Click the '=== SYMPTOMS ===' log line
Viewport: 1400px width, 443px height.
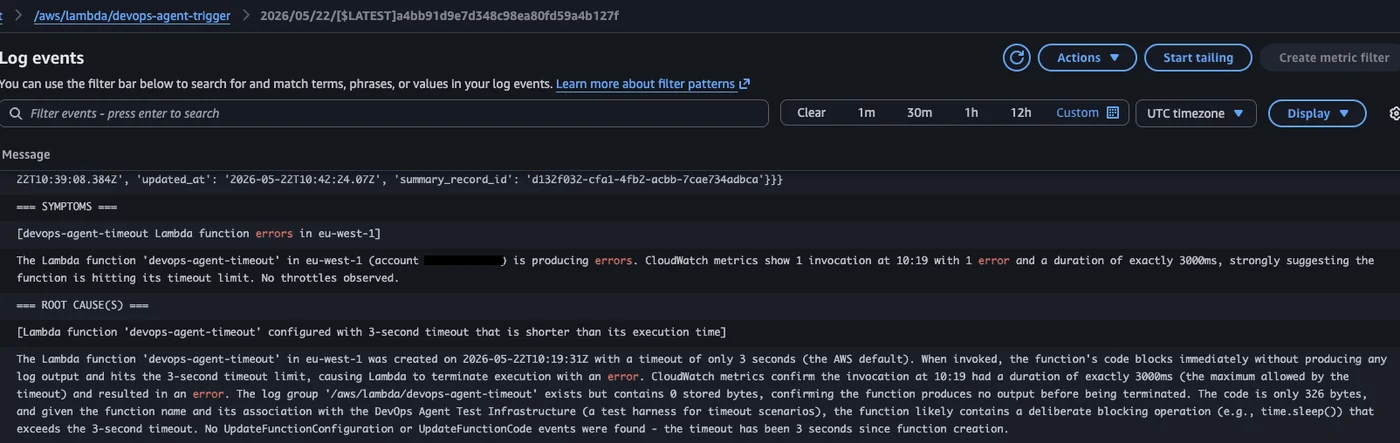(x=68, y=206)
